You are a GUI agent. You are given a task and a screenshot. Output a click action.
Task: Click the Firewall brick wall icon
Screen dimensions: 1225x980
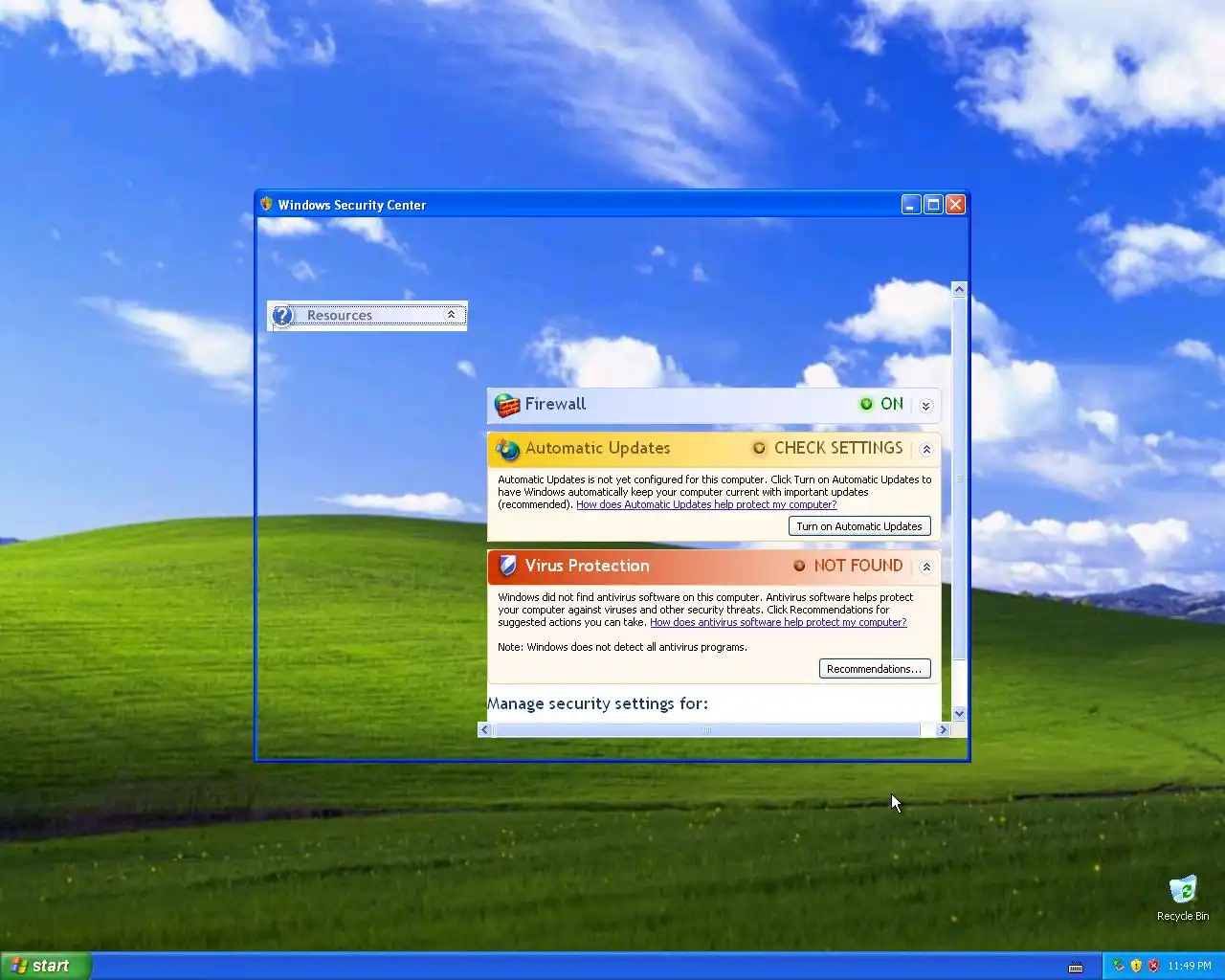507,405
